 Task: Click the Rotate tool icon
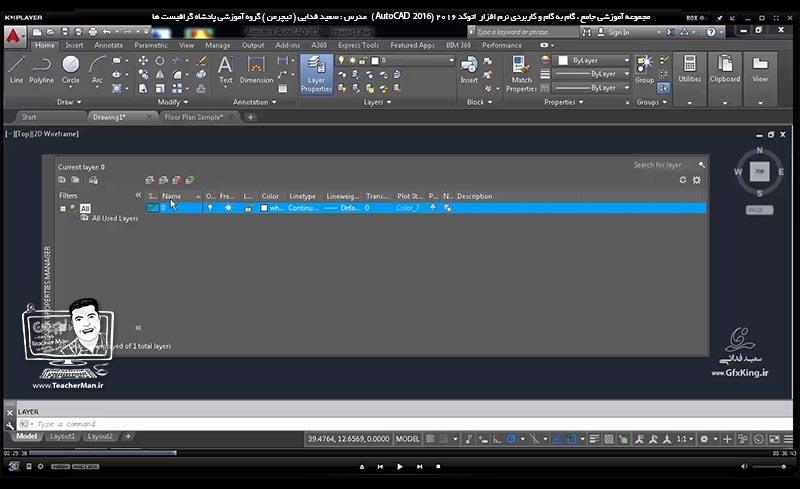pos(160,61)
